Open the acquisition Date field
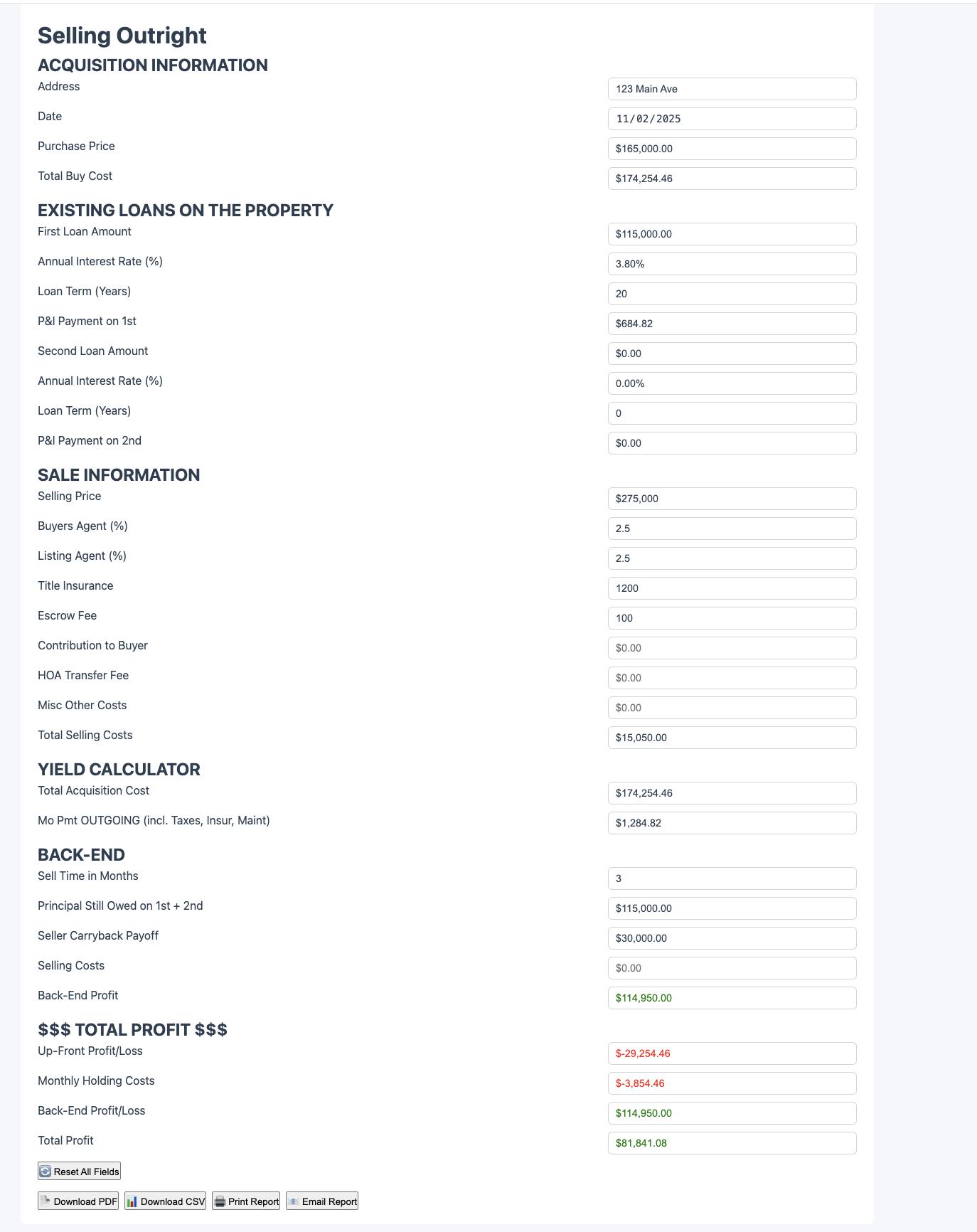 click(x=732, y=119)
